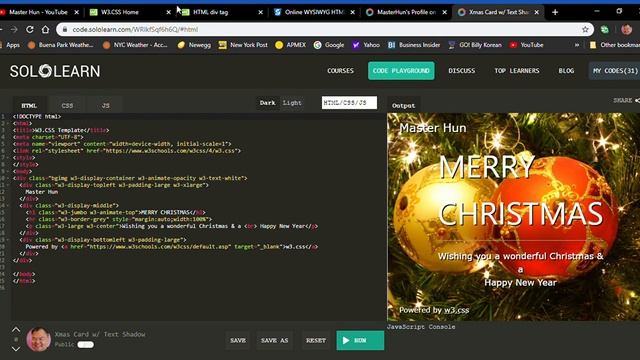Switch to MasterHun's Profile browser tab

coord(406,12)
